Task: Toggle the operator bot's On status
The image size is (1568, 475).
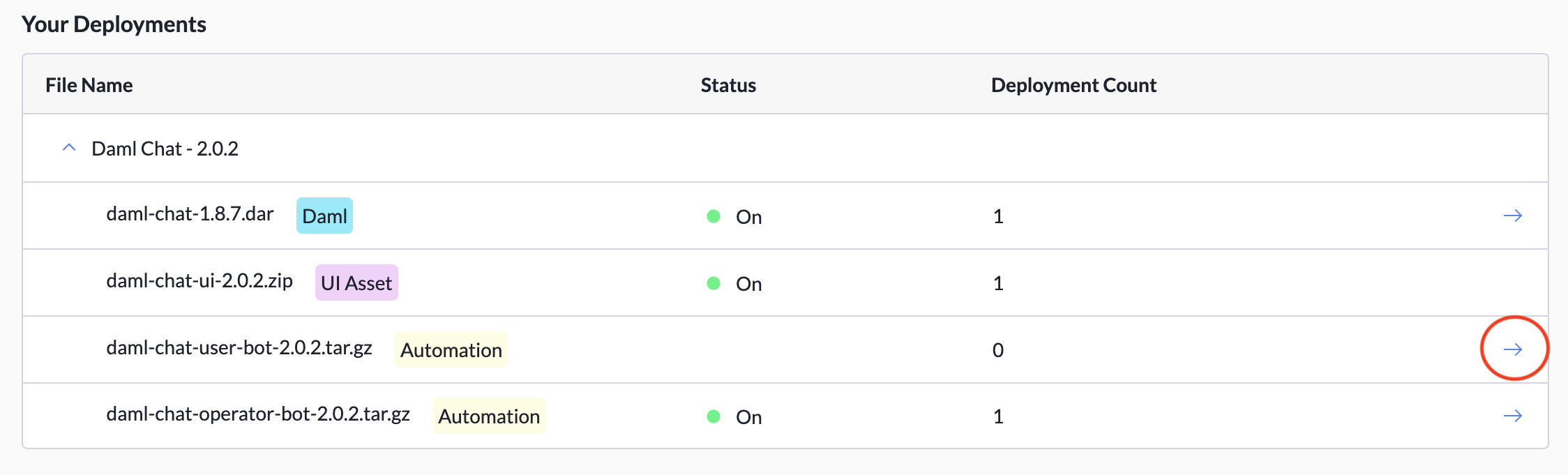Action: [x=749, y=417]
